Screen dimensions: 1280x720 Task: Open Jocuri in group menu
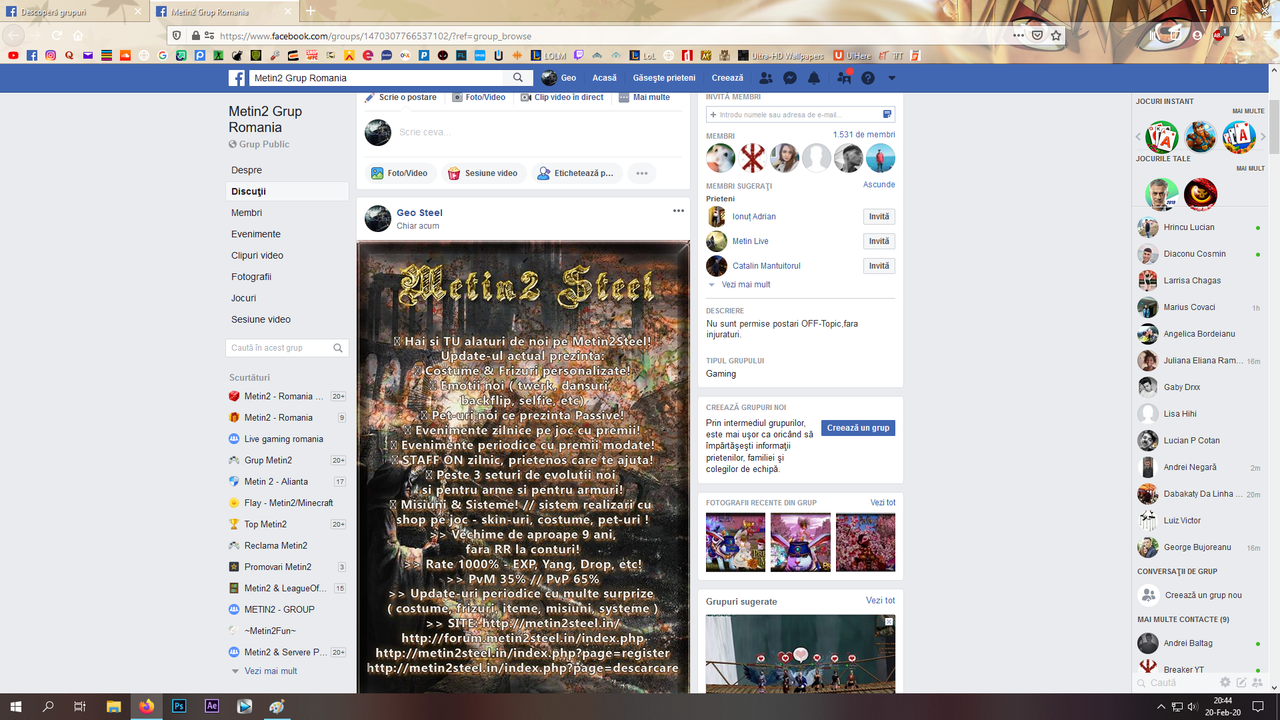[243, 298]
